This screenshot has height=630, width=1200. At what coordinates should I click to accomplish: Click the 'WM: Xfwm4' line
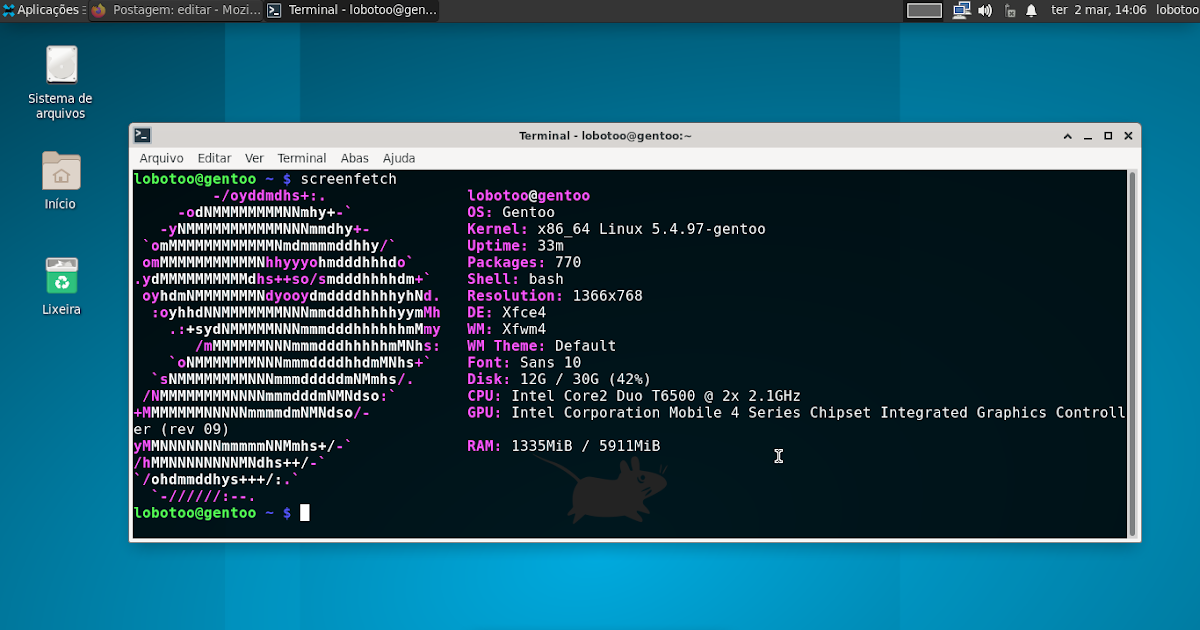pyautogui.click(x=507, y=329)
